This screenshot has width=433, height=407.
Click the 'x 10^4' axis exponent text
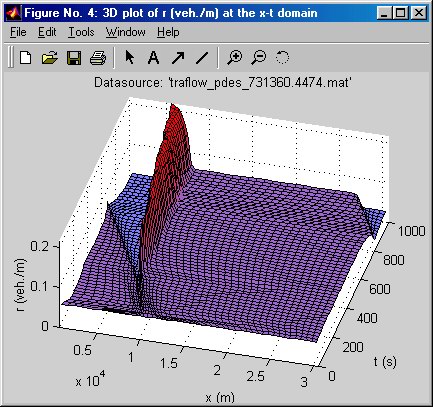coord(90,379)
